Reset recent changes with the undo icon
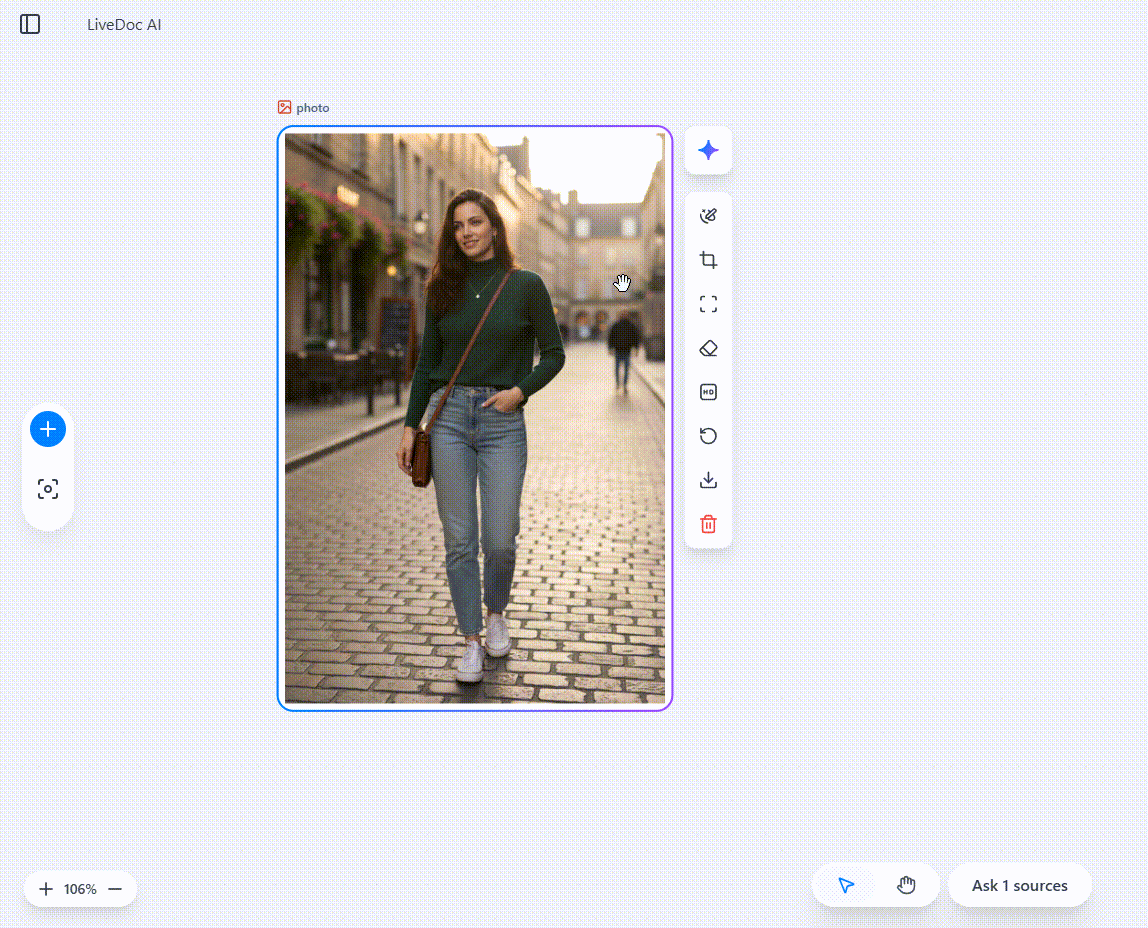1148x928 pixels. 708,436
